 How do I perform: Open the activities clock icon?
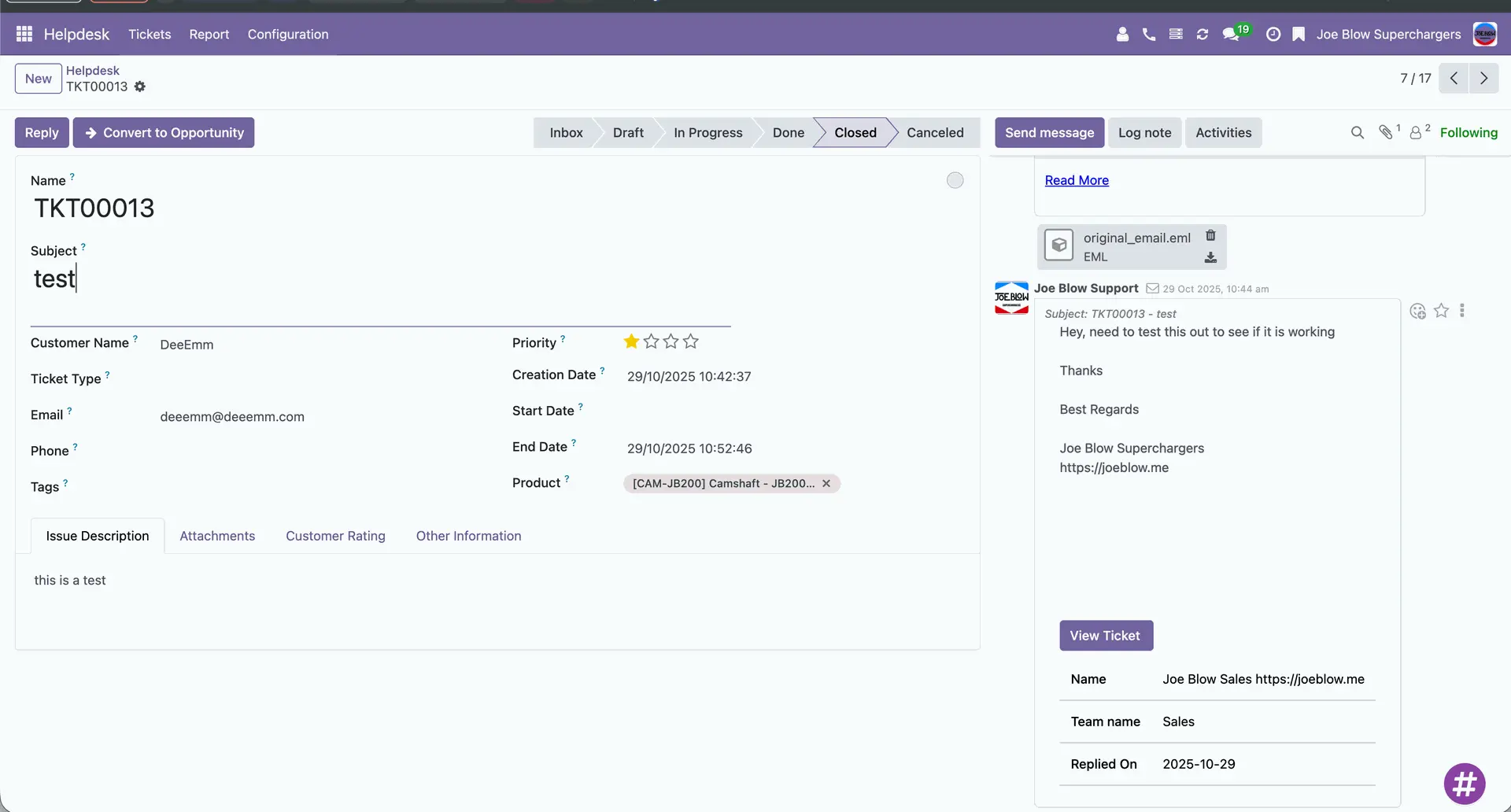pyautogui.click(x=1273, y=34)
